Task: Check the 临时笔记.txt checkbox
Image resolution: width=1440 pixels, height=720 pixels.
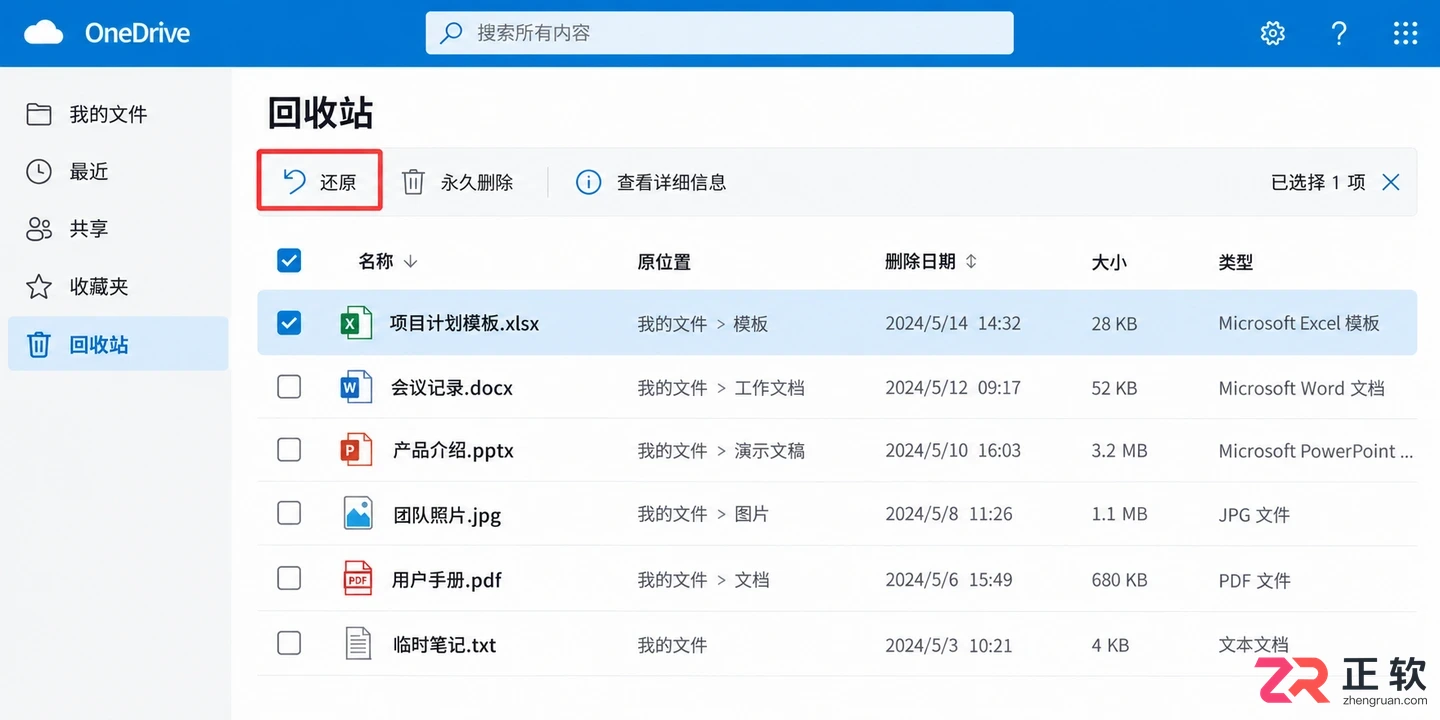Action: click(289, 643)
